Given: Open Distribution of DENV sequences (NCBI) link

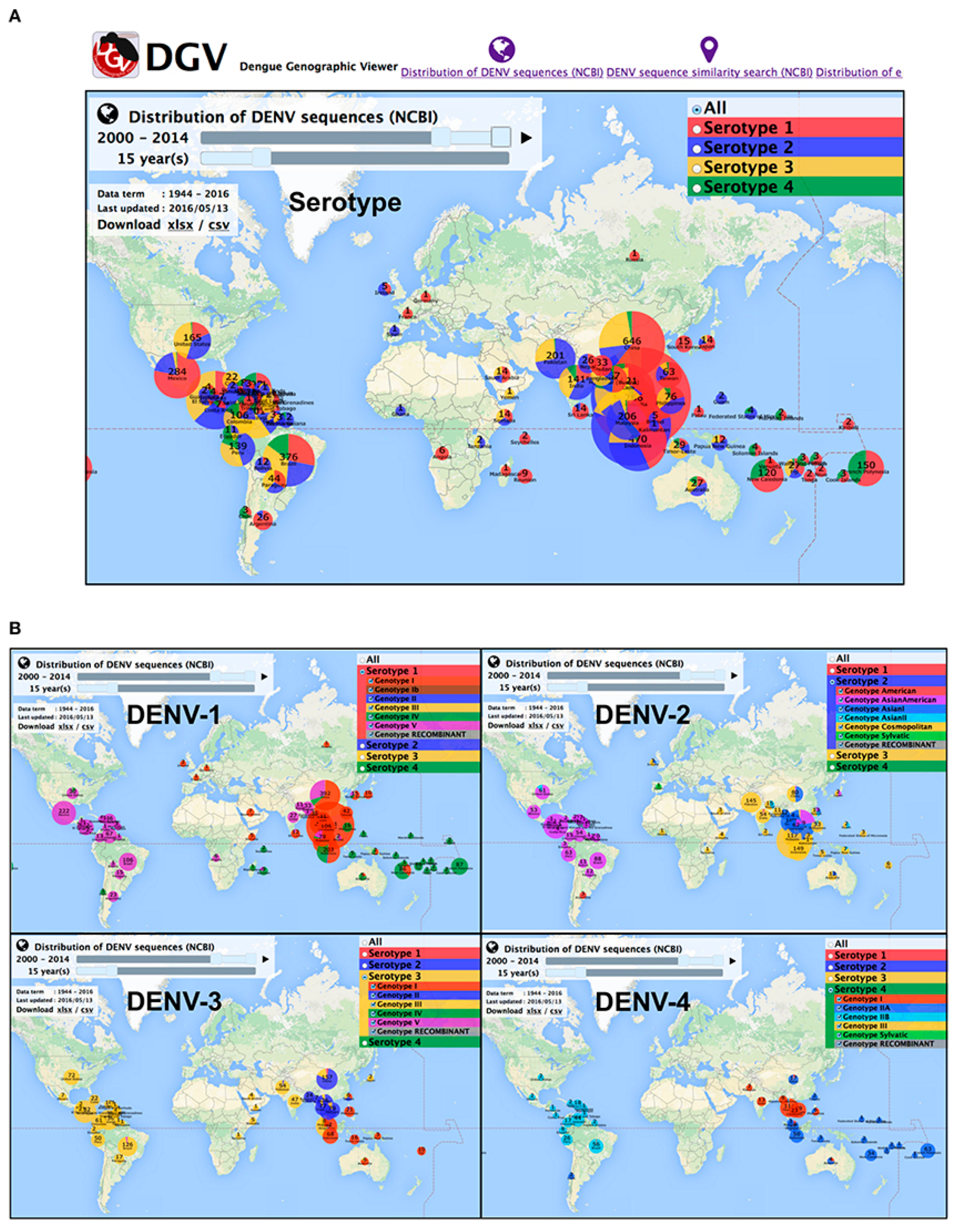Looking at the screenshot, I should tap(502, 73).
